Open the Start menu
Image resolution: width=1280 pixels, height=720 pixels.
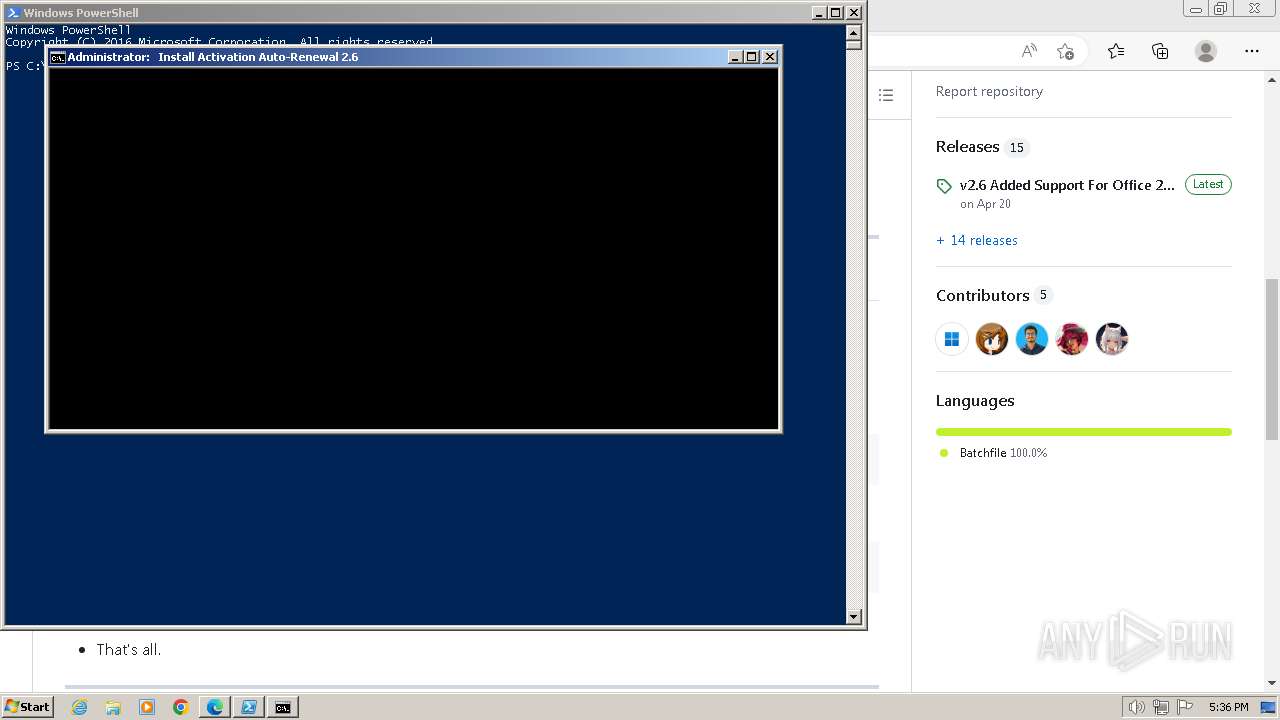click(x=27, y=707)
